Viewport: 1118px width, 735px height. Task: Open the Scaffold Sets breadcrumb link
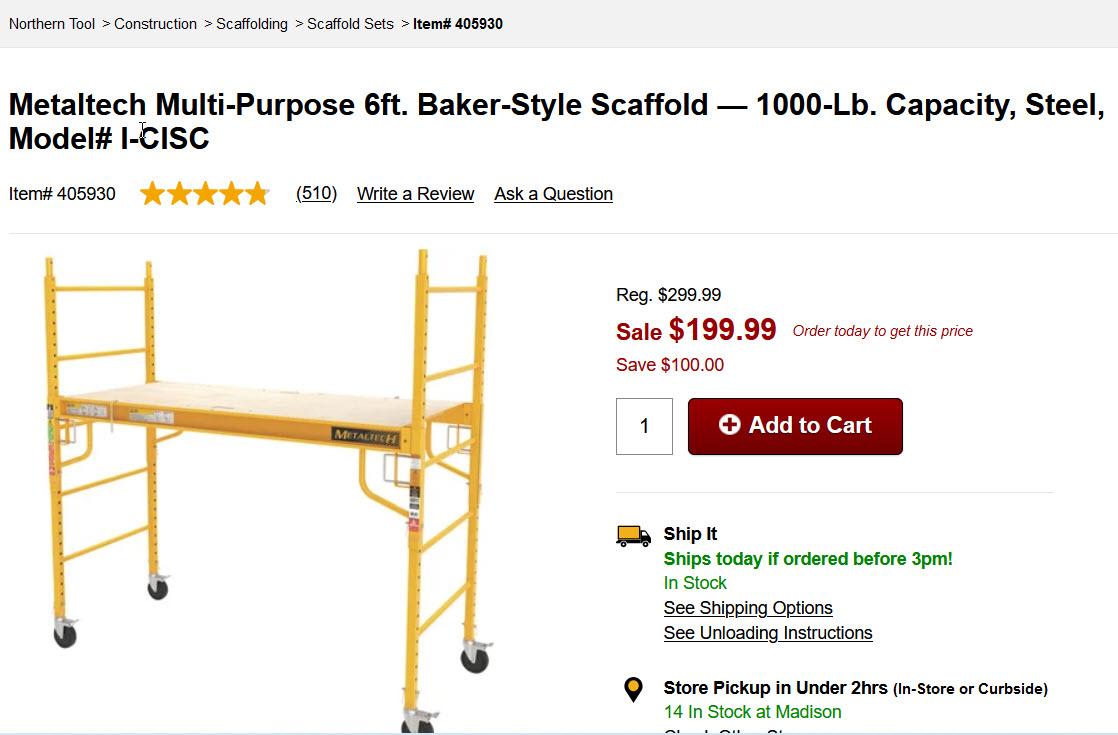pyautogui.click(x=350, y=23)
